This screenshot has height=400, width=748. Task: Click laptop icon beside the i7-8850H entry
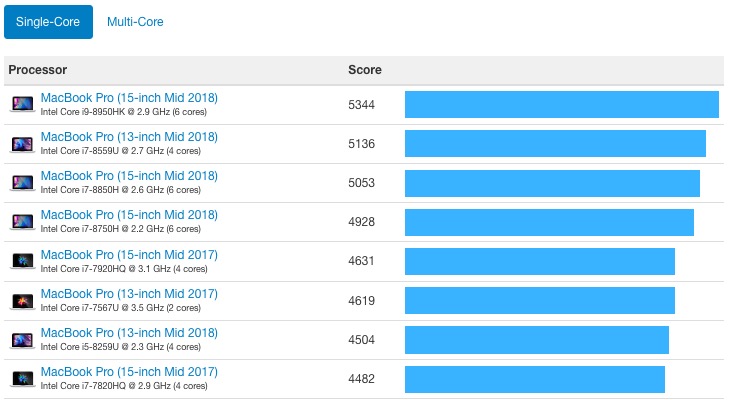tap(22, 183)
